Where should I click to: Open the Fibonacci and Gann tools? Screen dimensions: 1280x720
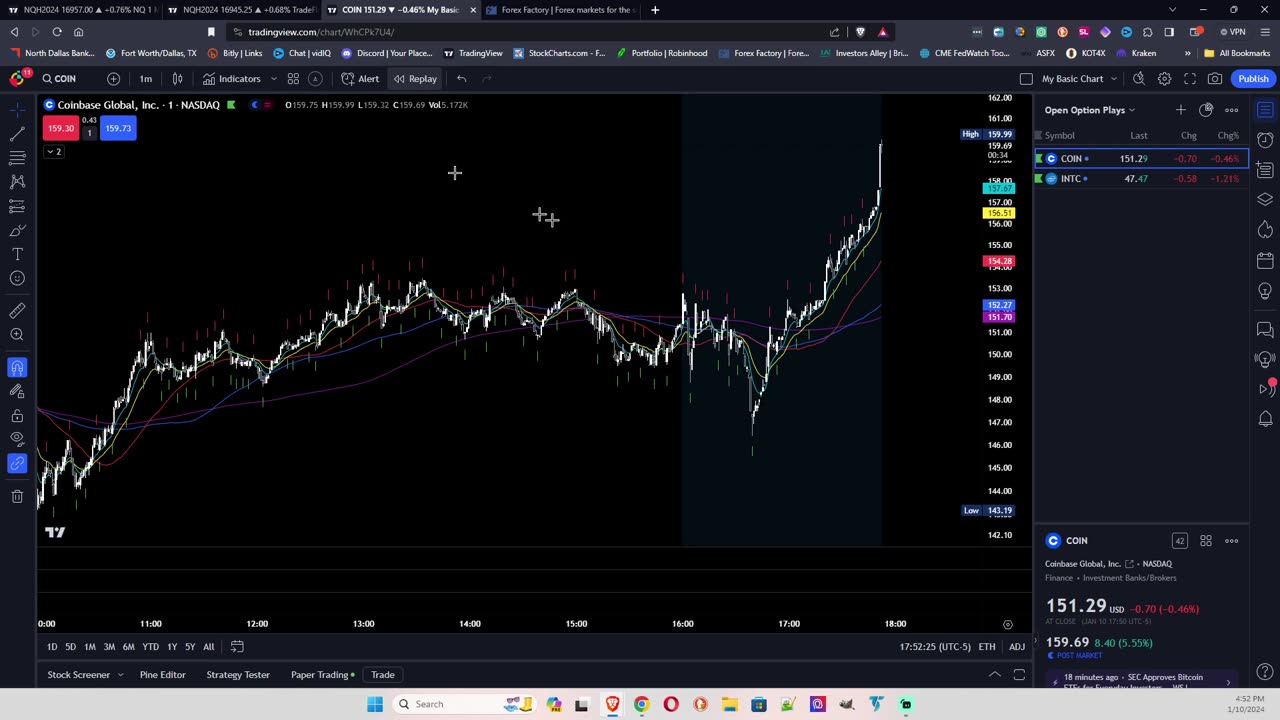point(17,157)
